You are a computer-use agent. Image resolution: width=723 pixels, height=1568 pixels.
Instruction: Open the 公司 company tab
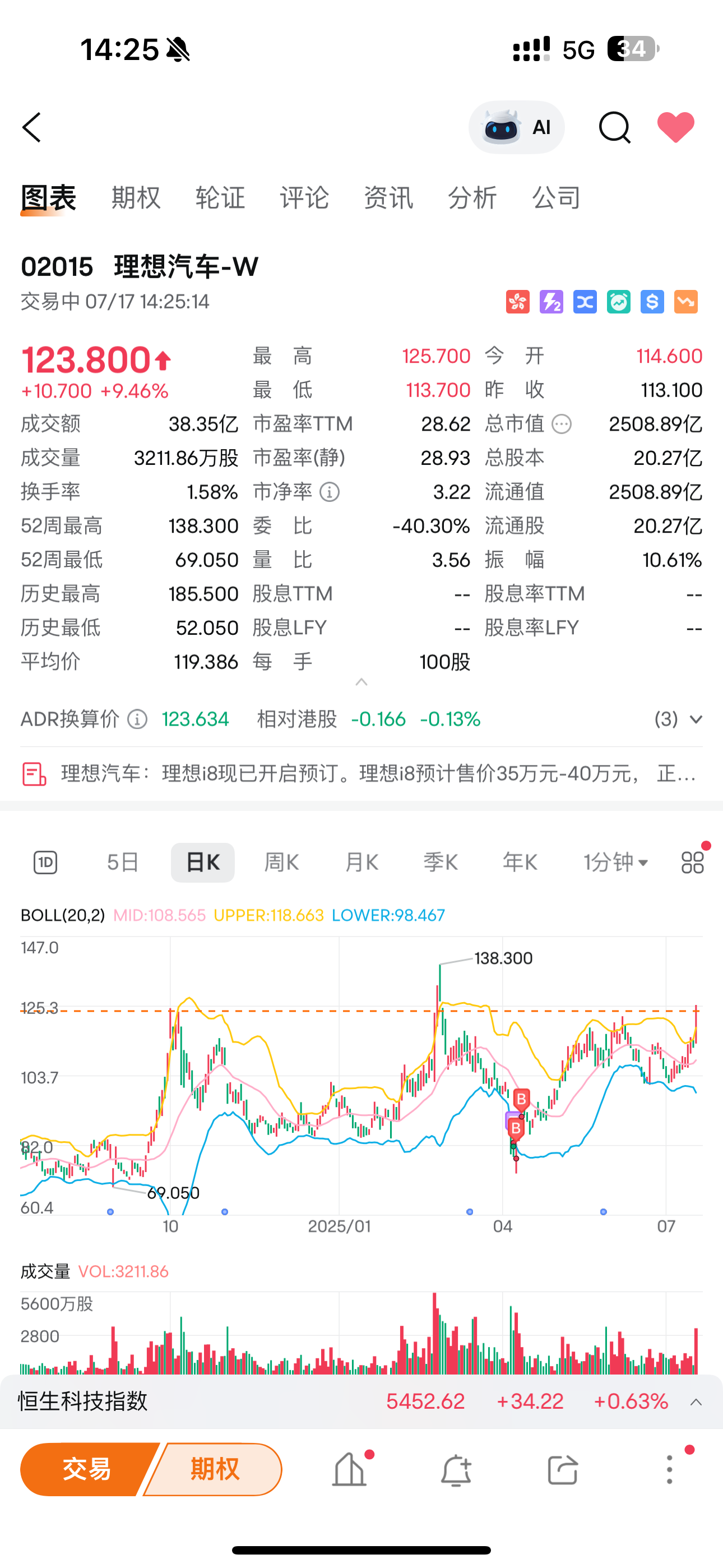coord(556,199)
